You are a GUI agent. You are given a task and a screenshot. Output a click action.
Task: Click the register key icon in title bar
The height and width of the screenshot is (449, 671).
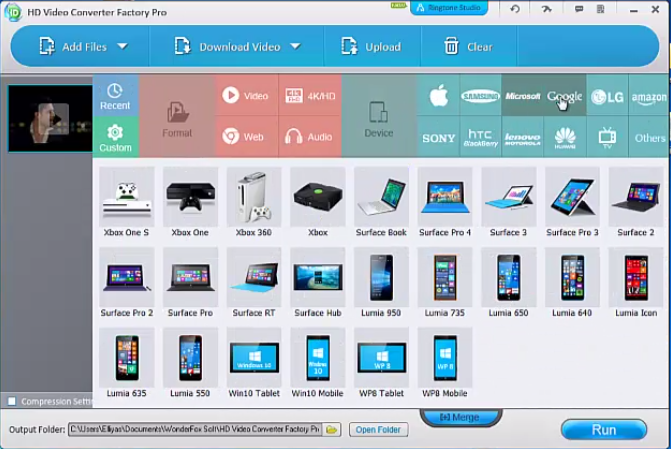click(x=546, y=9)
